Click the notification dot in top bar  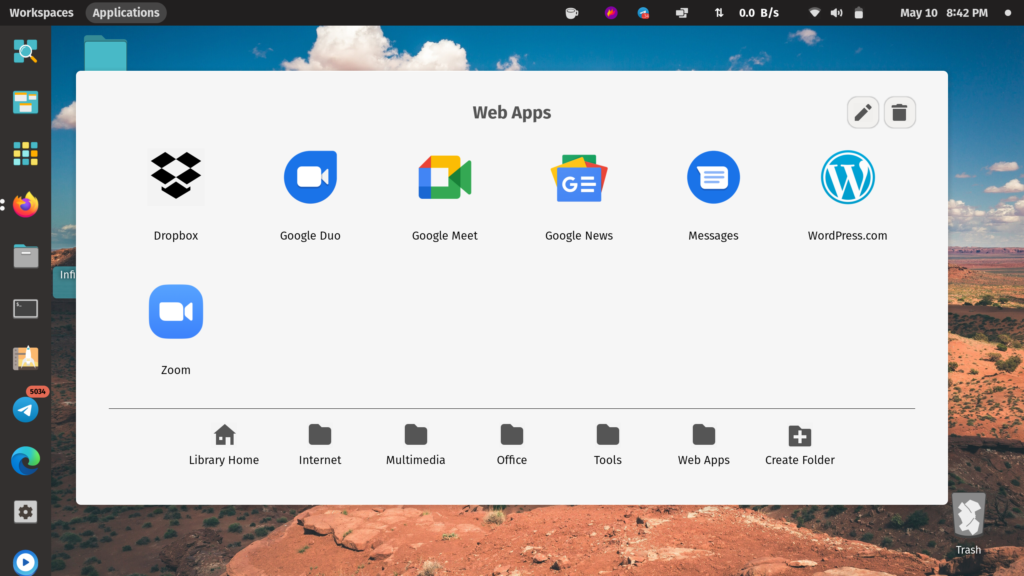pyautogui.click(x=1008, y=12)
